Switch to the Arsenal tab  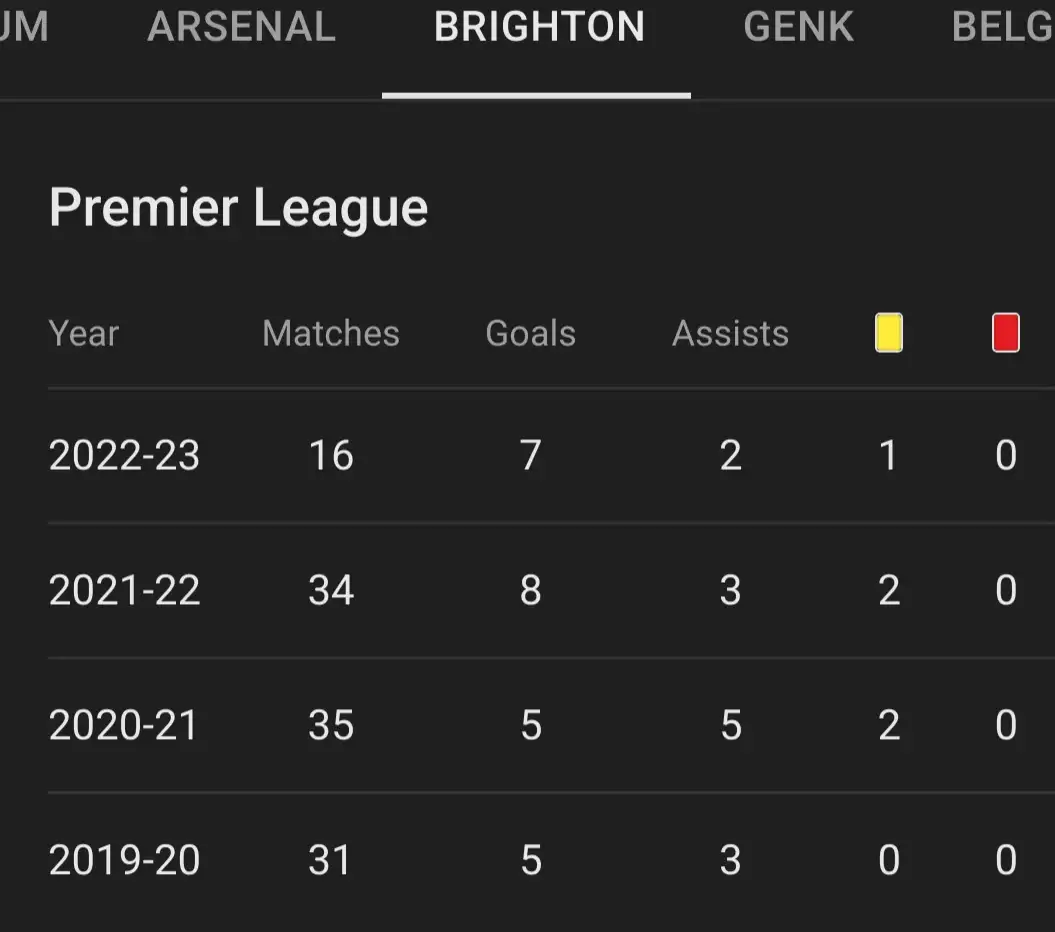[241, 28]
